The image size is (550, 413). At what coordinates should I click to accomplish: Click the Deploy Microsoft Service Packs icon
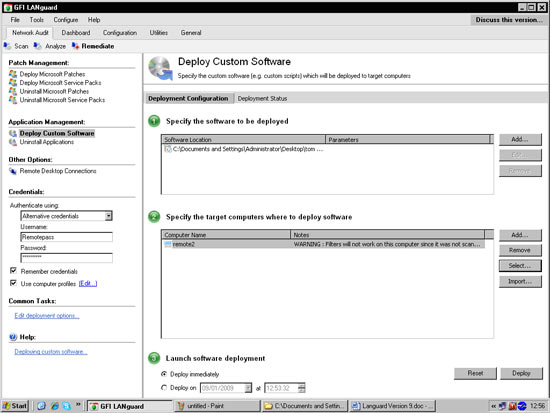coord(13,83)
